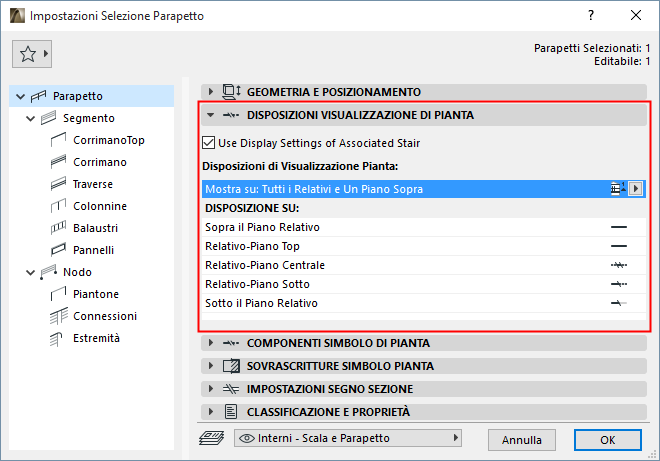Image resolution: width=660 pixels, height=461 pixels.
Task: Select the CorrimanoTop tree item icon
Action: [57, 140]
